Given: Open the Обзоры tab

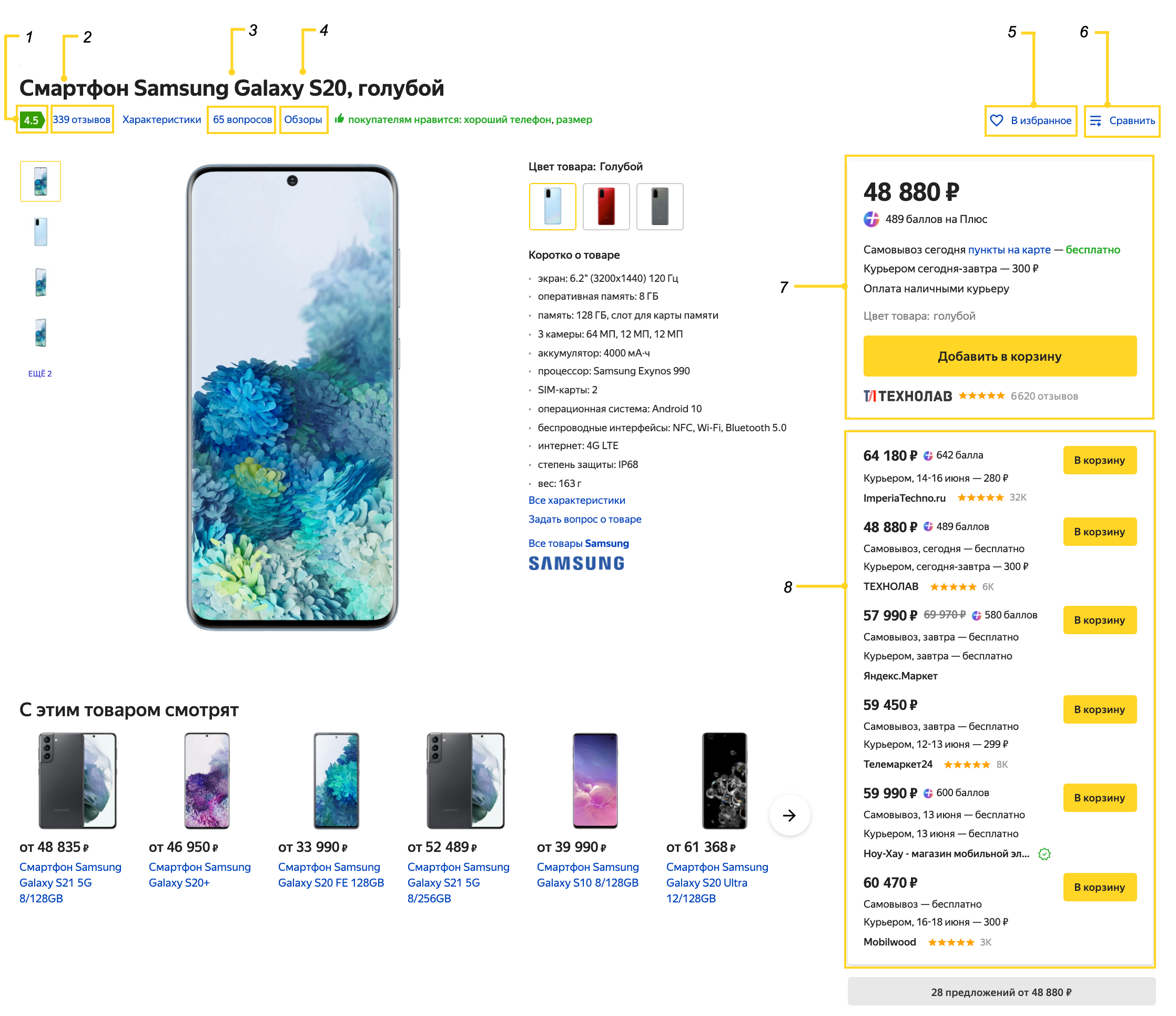Looking at the screenshot, I should 303,120.
